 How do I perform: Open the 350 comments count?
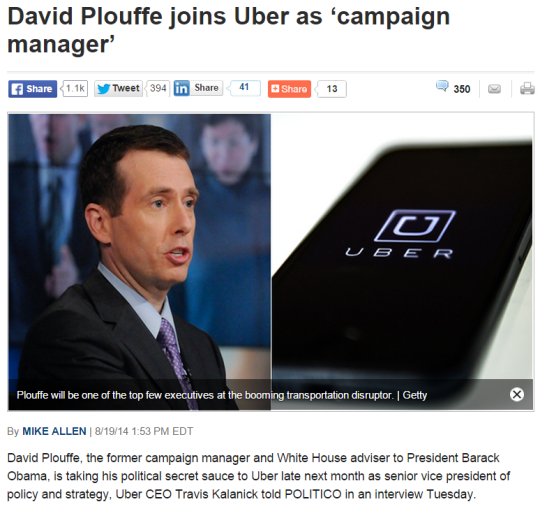point(462,89)
